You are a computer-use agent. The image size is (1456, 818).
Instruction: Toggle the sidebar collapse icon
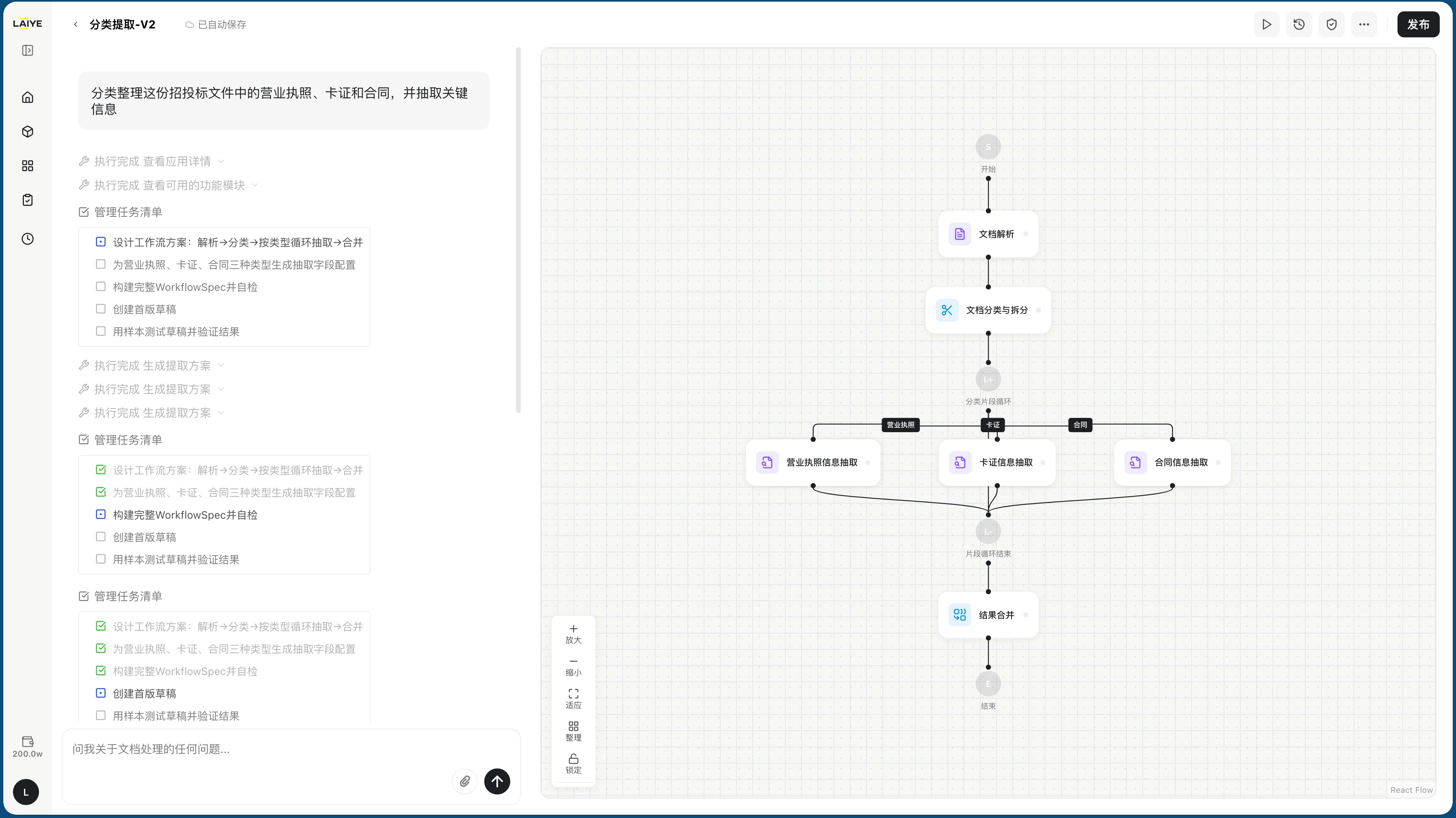(x=27, y=51)
